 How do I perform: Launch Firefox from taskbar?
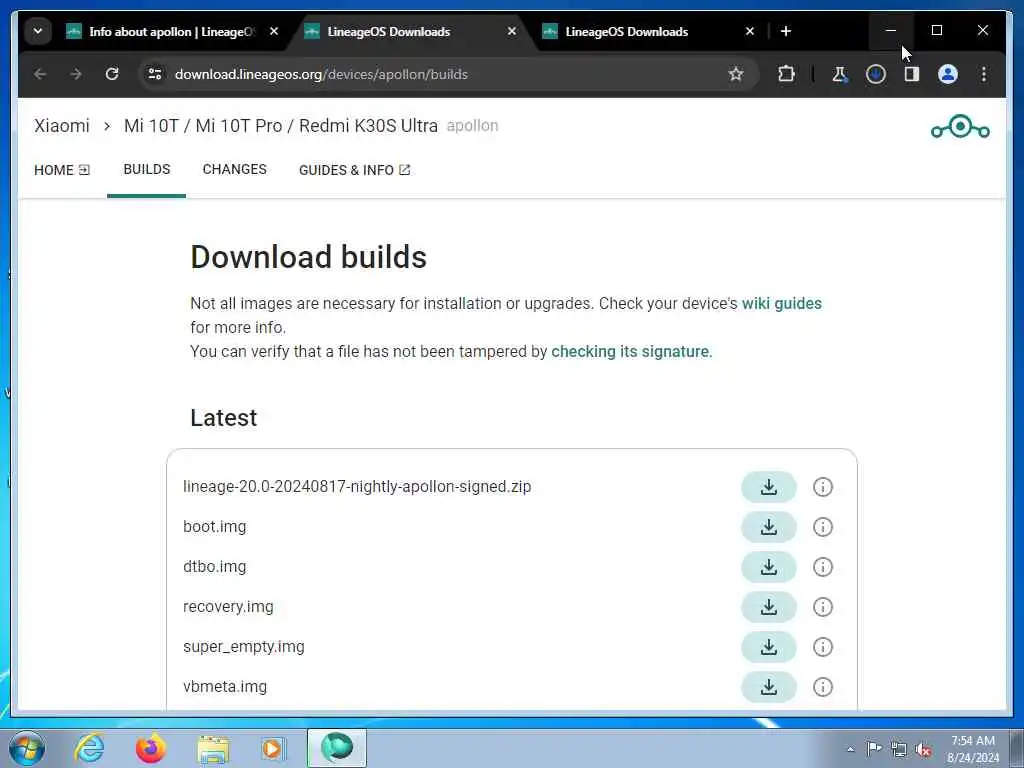[150, 749]
